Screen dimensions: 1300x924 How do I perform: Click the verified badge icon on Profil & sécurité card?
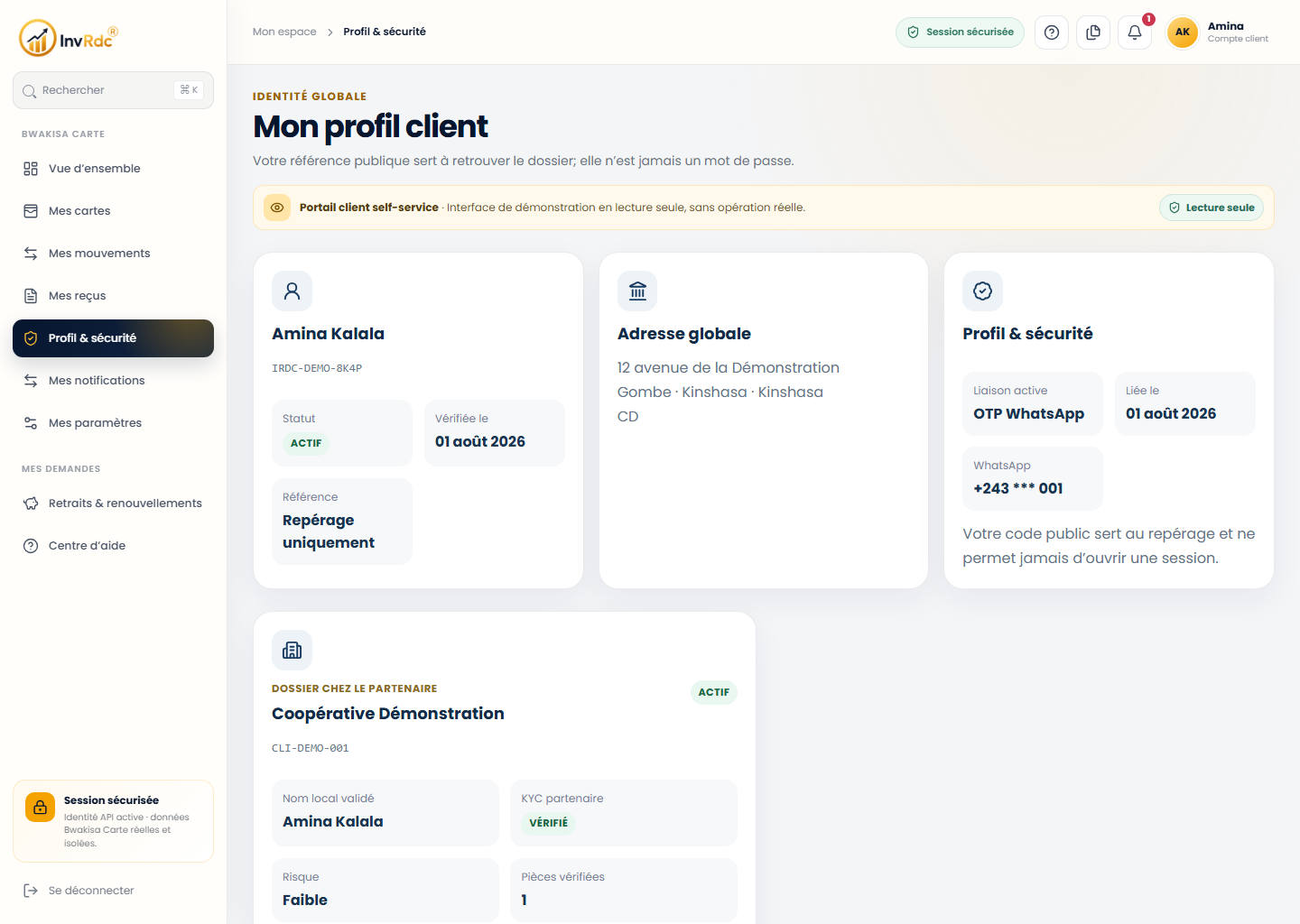pos(983,291)
